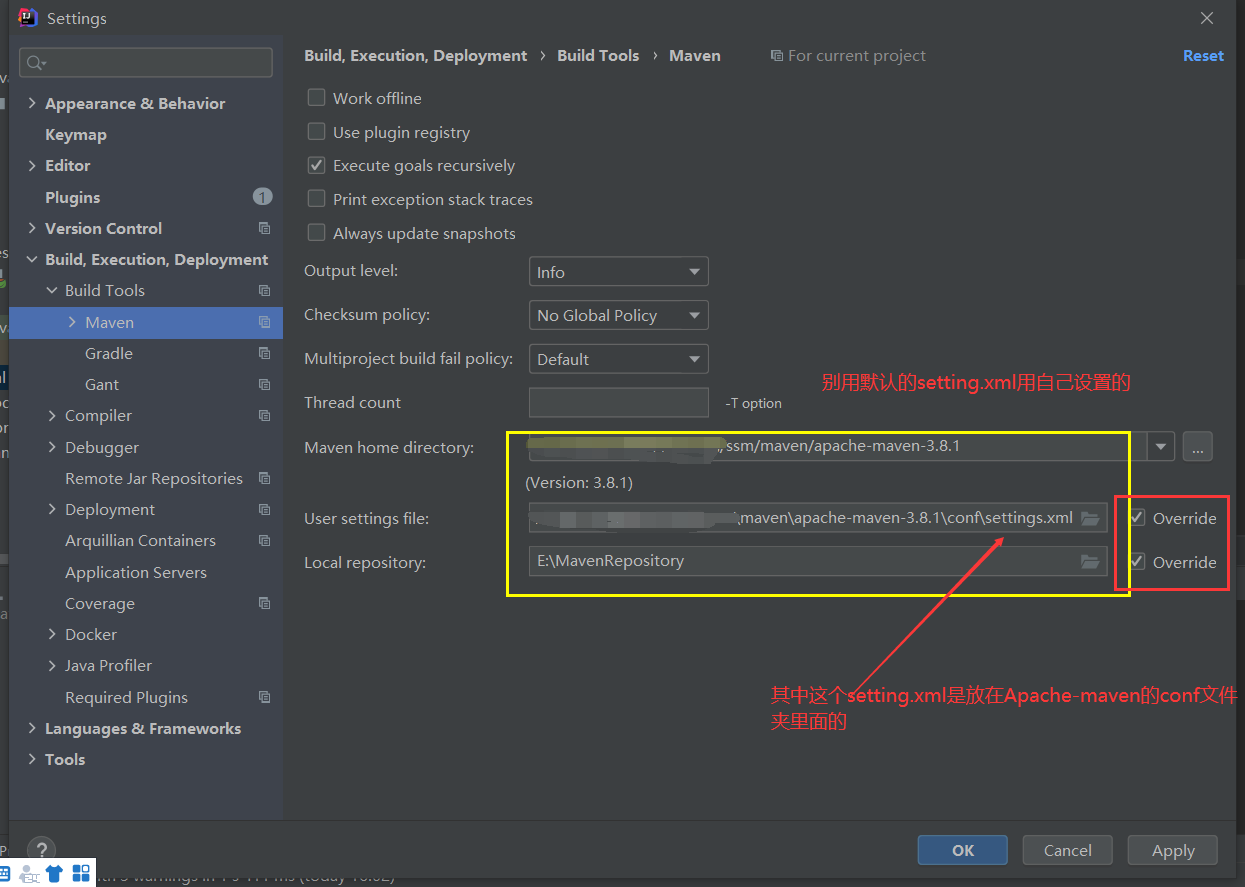Expand the Maven subtree arrow
1245x887 pixels.
click(72, 322)
